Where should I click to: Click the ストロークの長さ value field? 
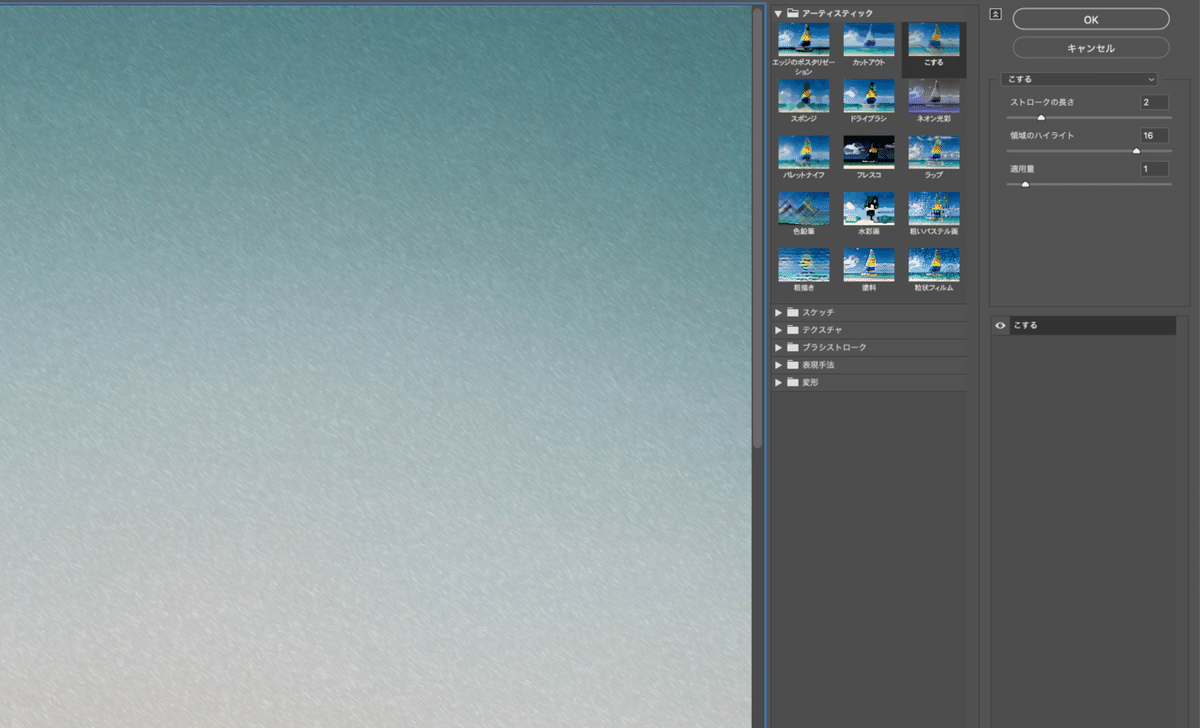coord(1154,102)
